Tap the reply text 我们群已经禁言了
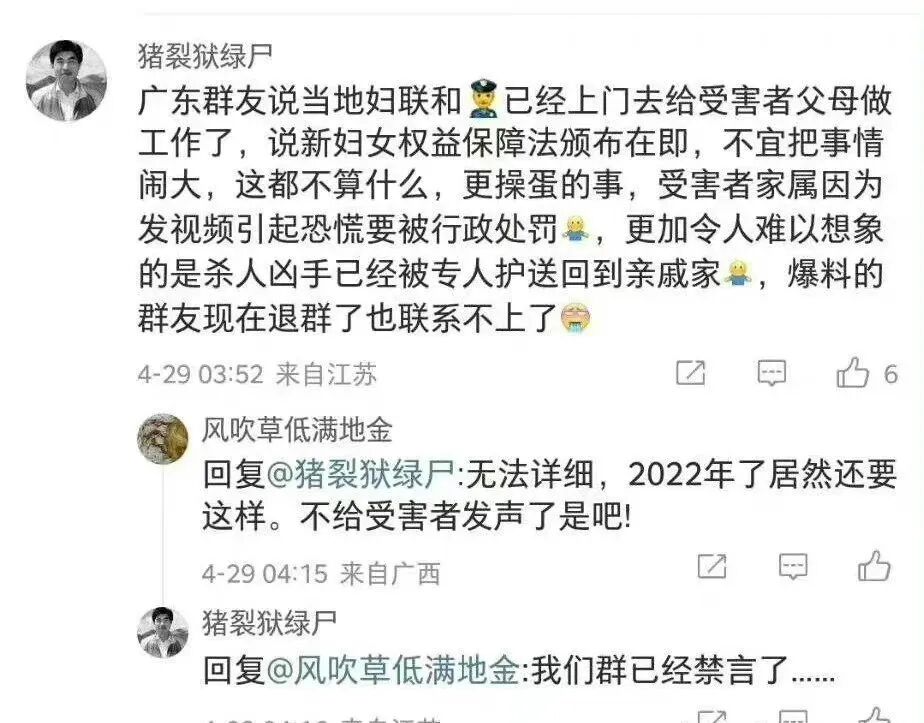 coord(682,670)
